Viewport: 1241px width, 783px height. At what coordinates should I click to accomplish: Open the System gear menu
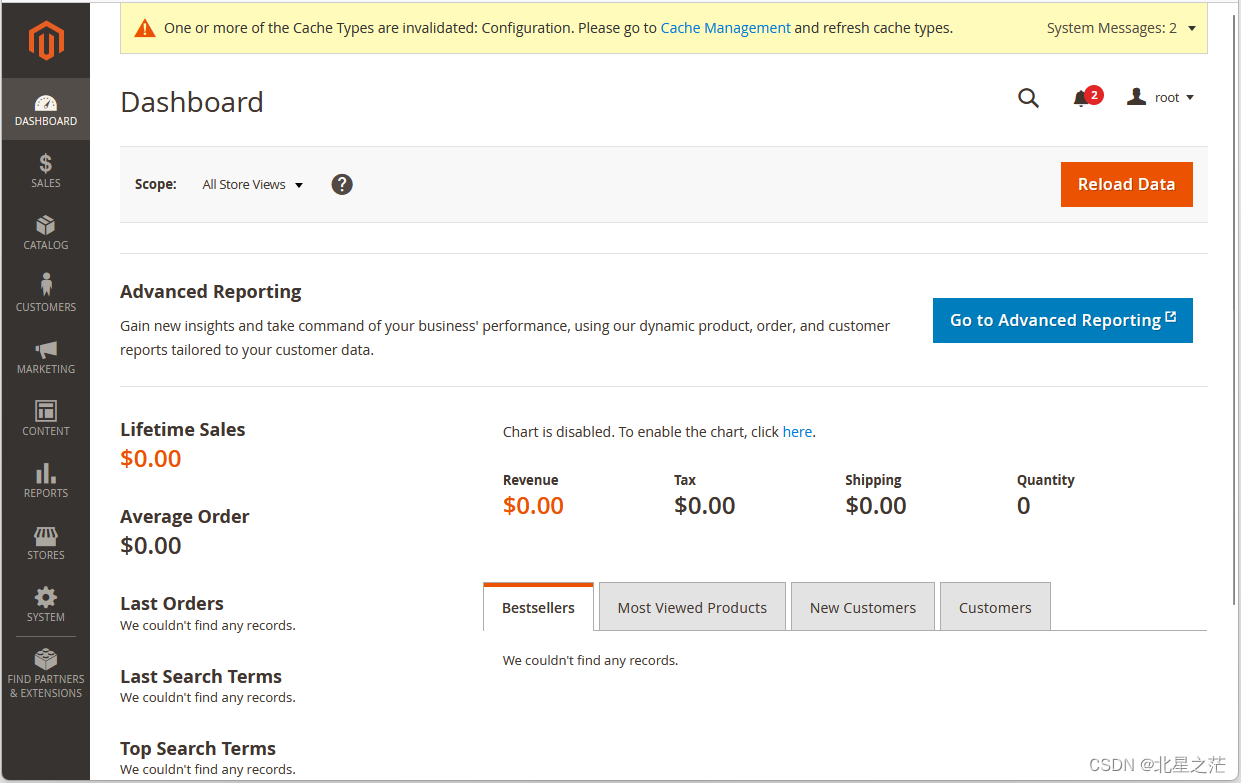(46, 604)
